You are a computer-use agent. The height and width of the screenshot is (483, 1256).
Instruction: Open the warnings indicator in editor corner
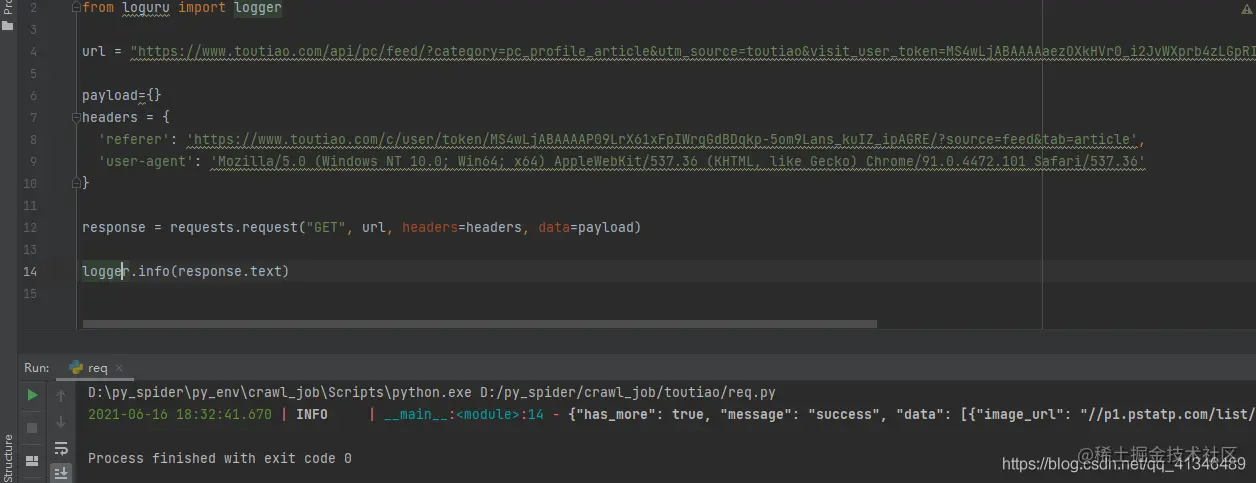point(1245,8)
